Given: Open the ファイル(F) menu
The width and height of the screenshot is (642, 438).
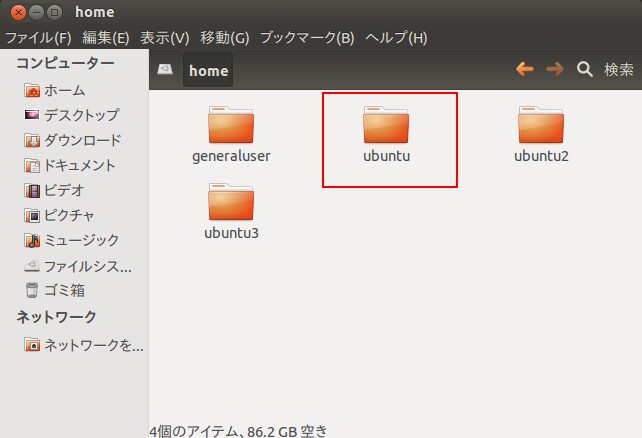Looking at the screenshot, I should pyautogui.click(x=38, y=38).
